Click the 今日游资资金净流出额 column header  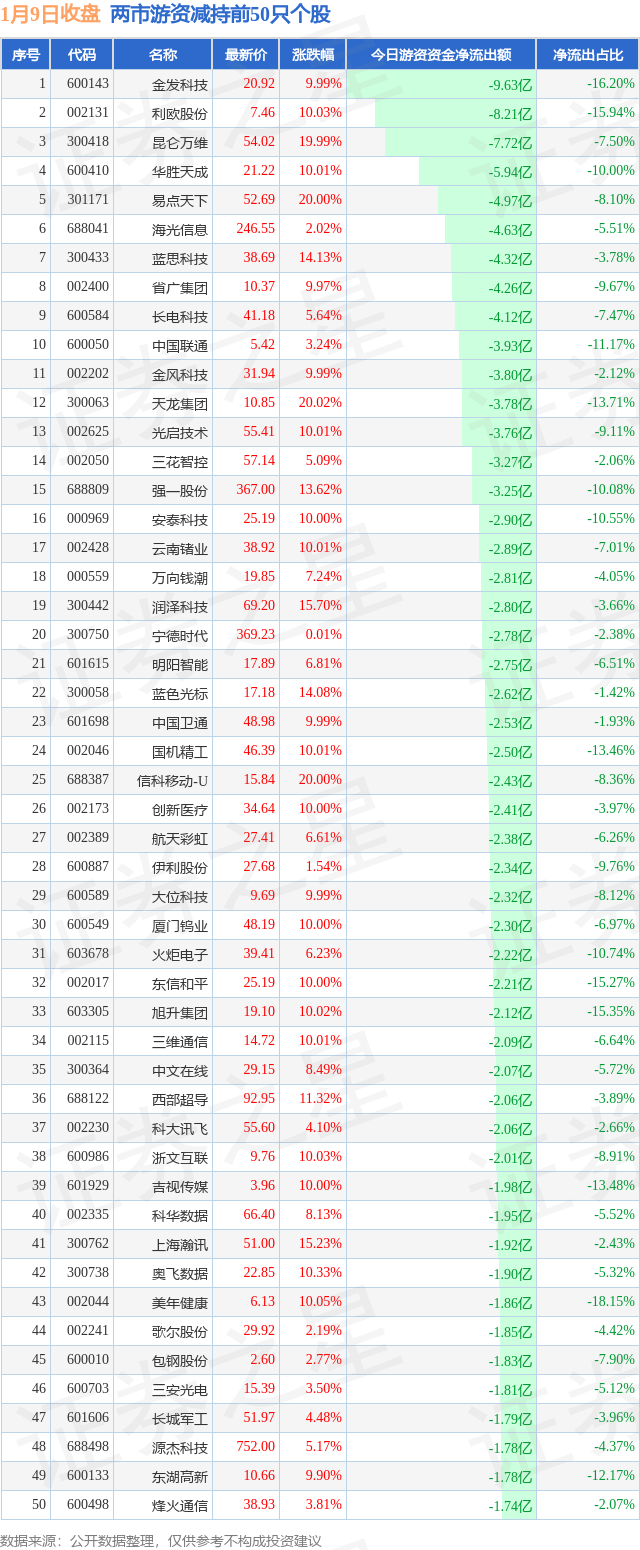[x=441, y=55]
